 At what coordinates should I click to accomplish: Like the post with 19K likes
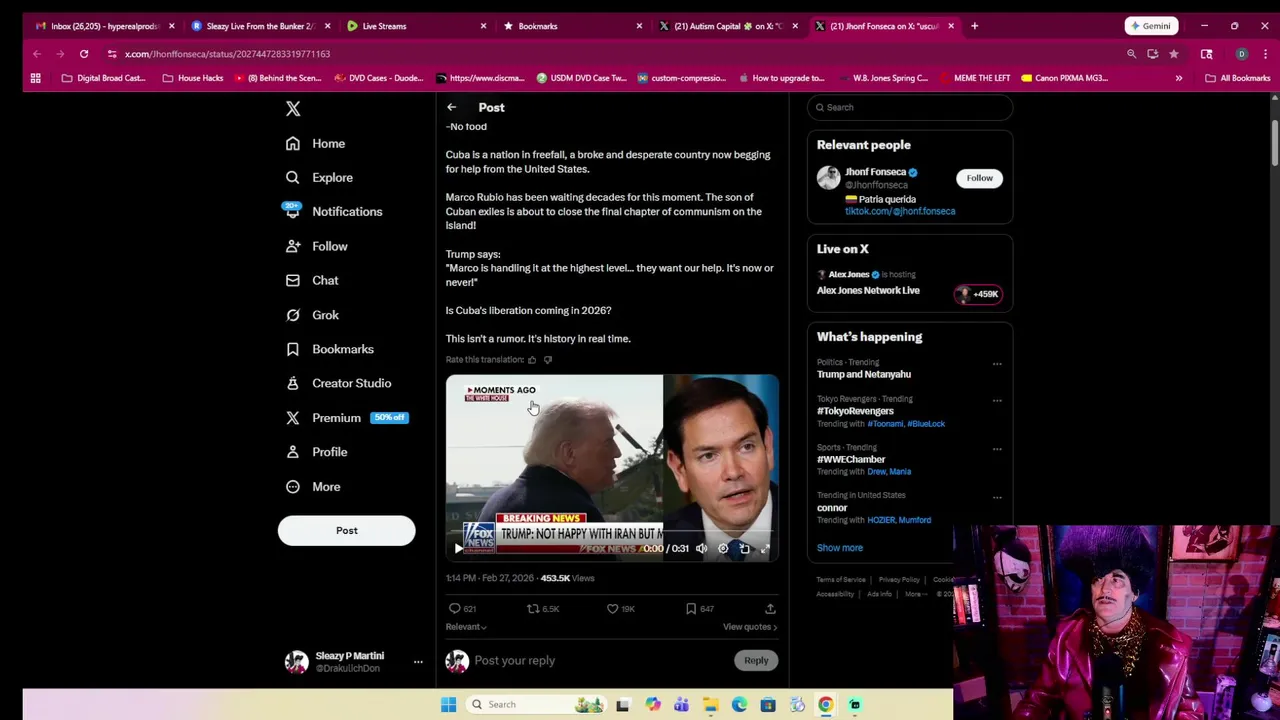(621, 608)
